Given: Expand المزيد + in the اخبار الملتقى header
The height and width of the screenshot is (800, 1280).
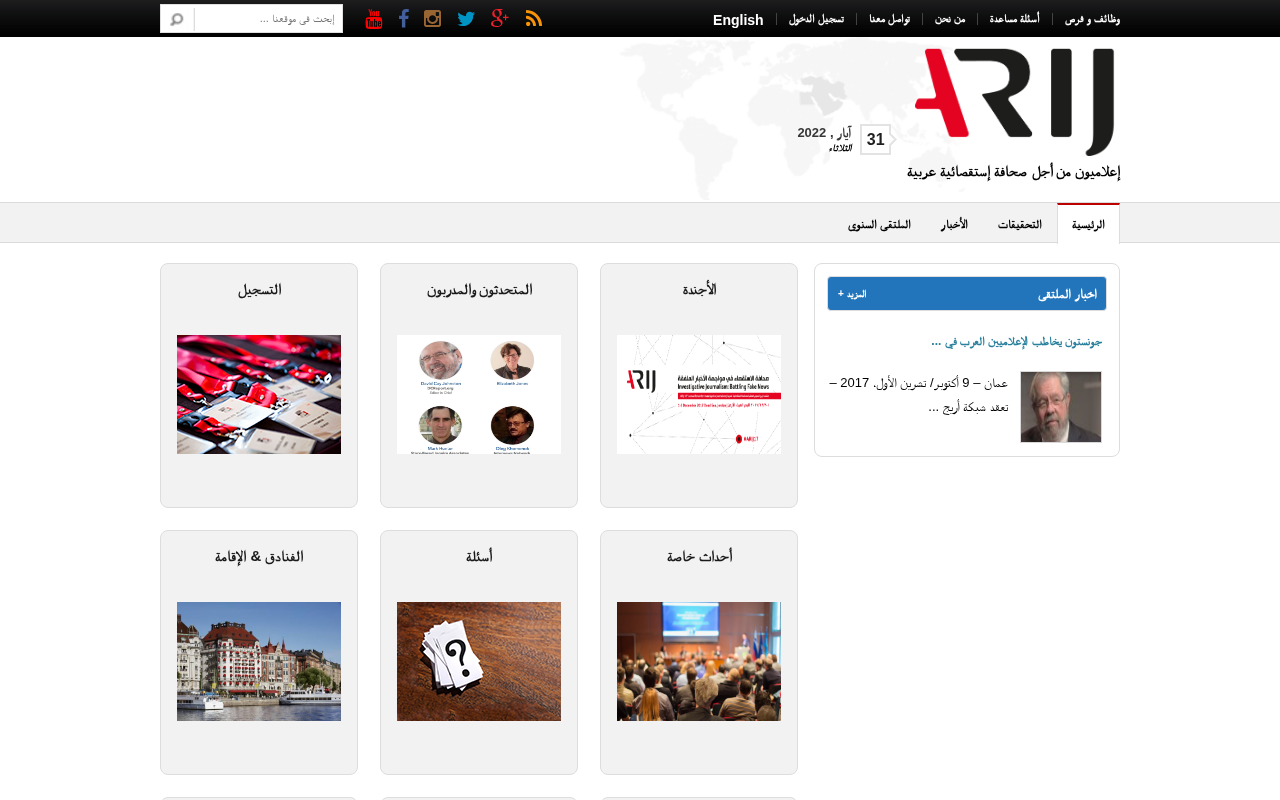Looking at the screenshot, I should click(x=852, y=294).
